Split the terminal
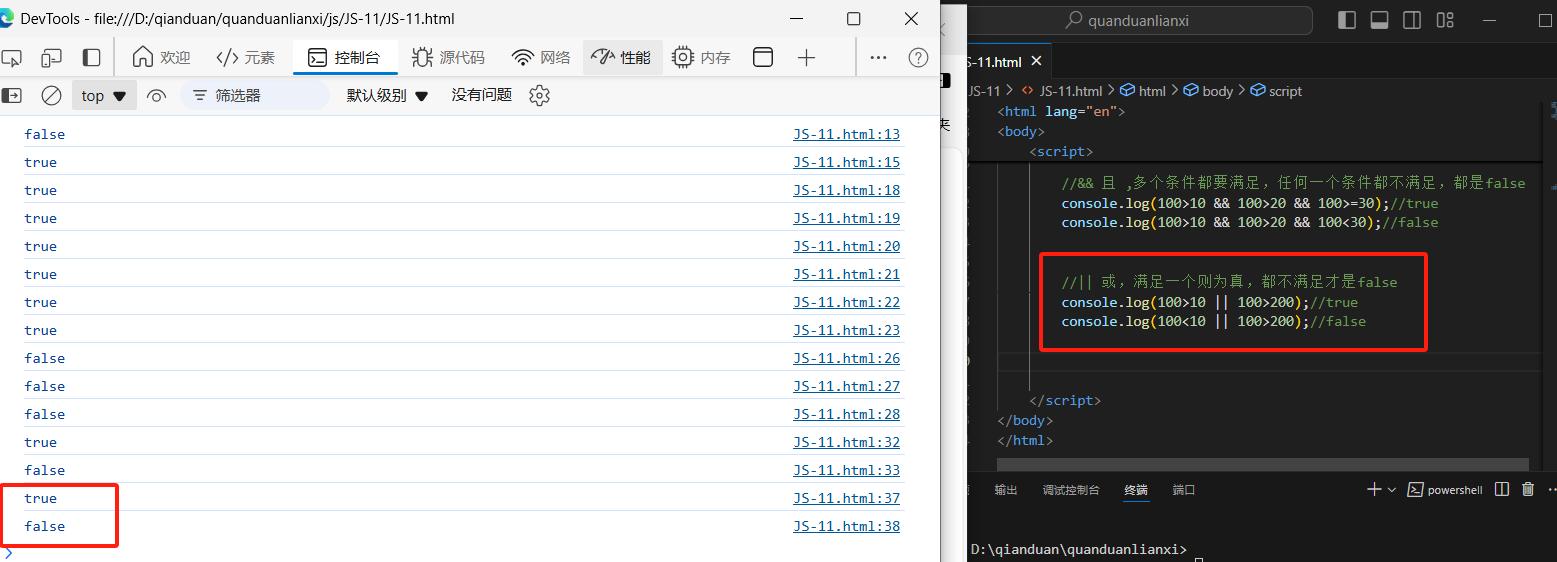The height and width of the screenshot is (562, 1557). click(x=1501, y=489)
